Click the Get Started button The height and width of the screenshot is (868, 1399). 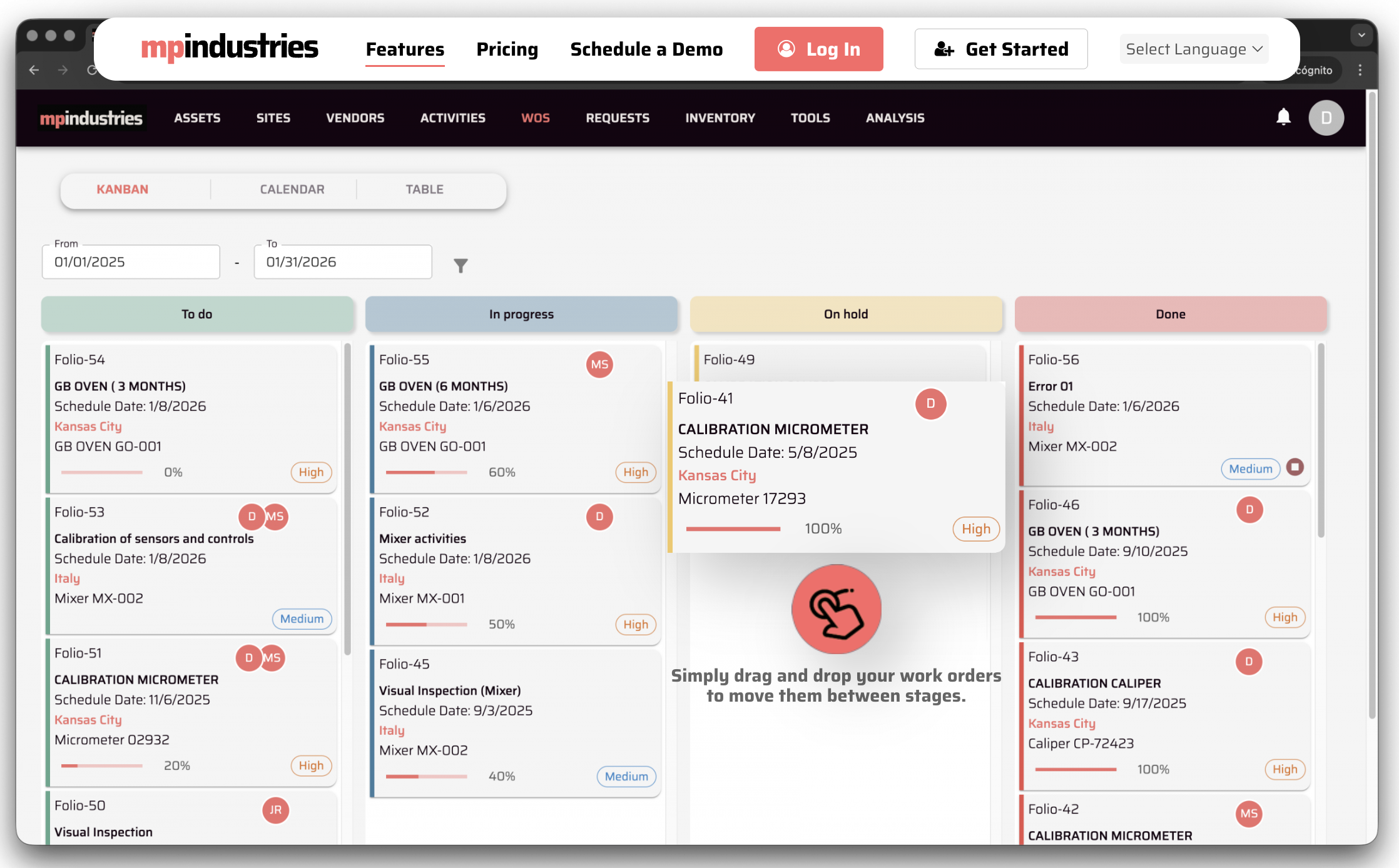pyautogui.click(x=1001, y=49)
